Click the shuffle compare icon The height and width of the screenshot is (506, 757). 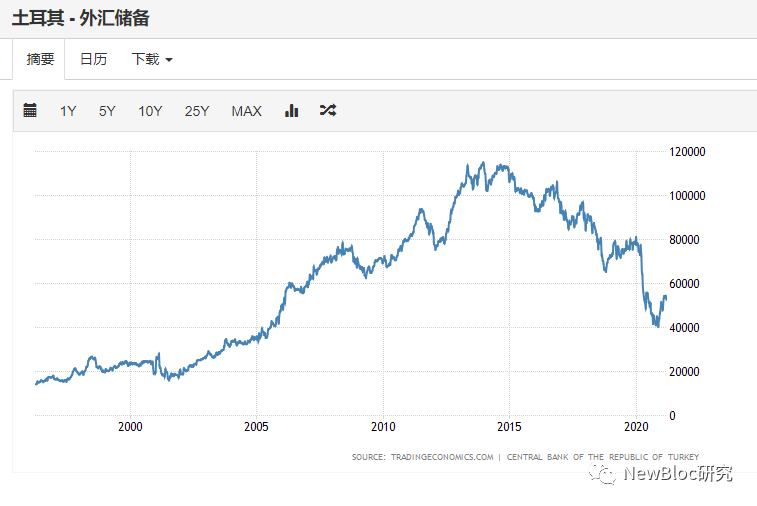click(328, 111)
